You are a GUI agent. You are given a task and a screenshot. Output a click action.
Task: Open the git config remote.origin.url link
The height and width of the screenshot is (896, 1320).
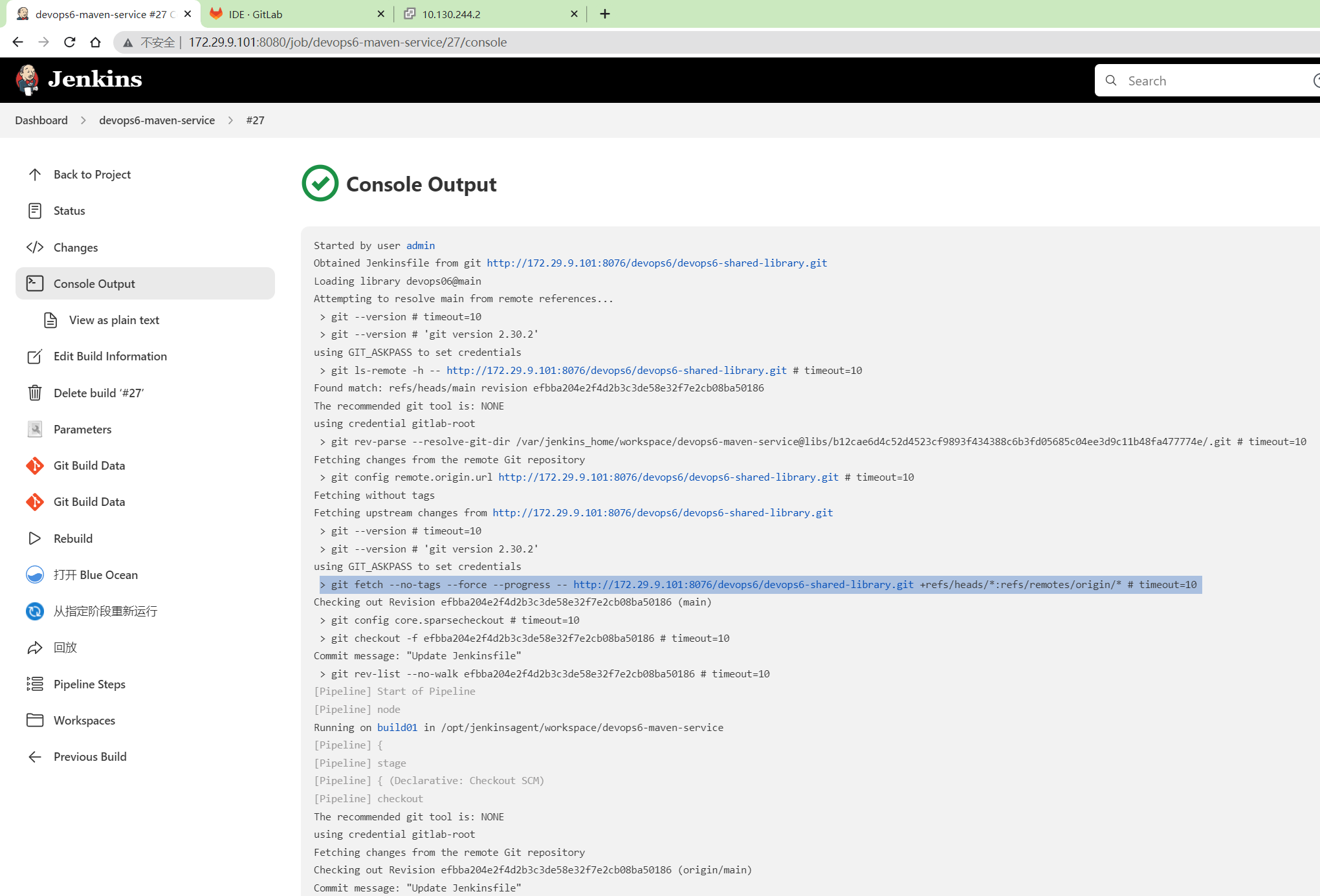[x=668, y=477]
